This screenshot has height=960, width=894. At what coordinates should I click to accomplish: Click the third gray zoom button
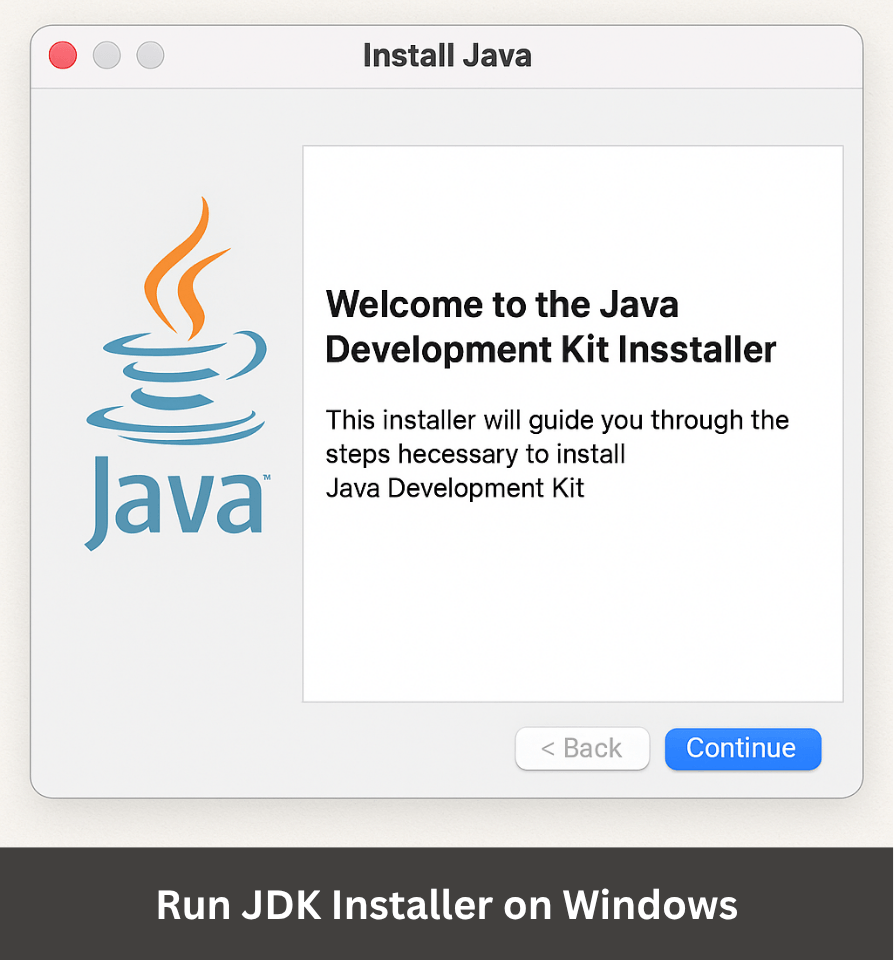click(x=150, y=56)
